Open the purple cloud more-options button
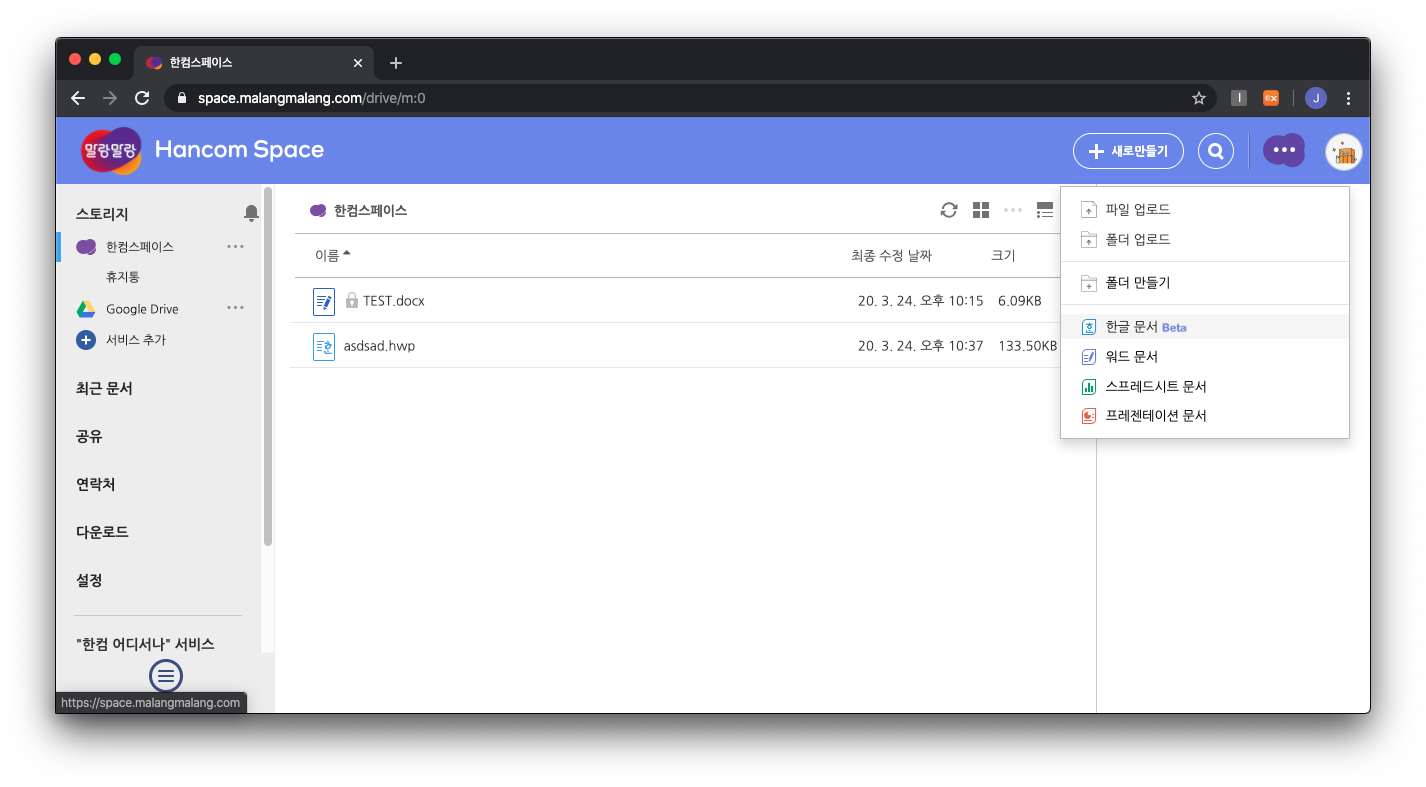 (1284, 150)
